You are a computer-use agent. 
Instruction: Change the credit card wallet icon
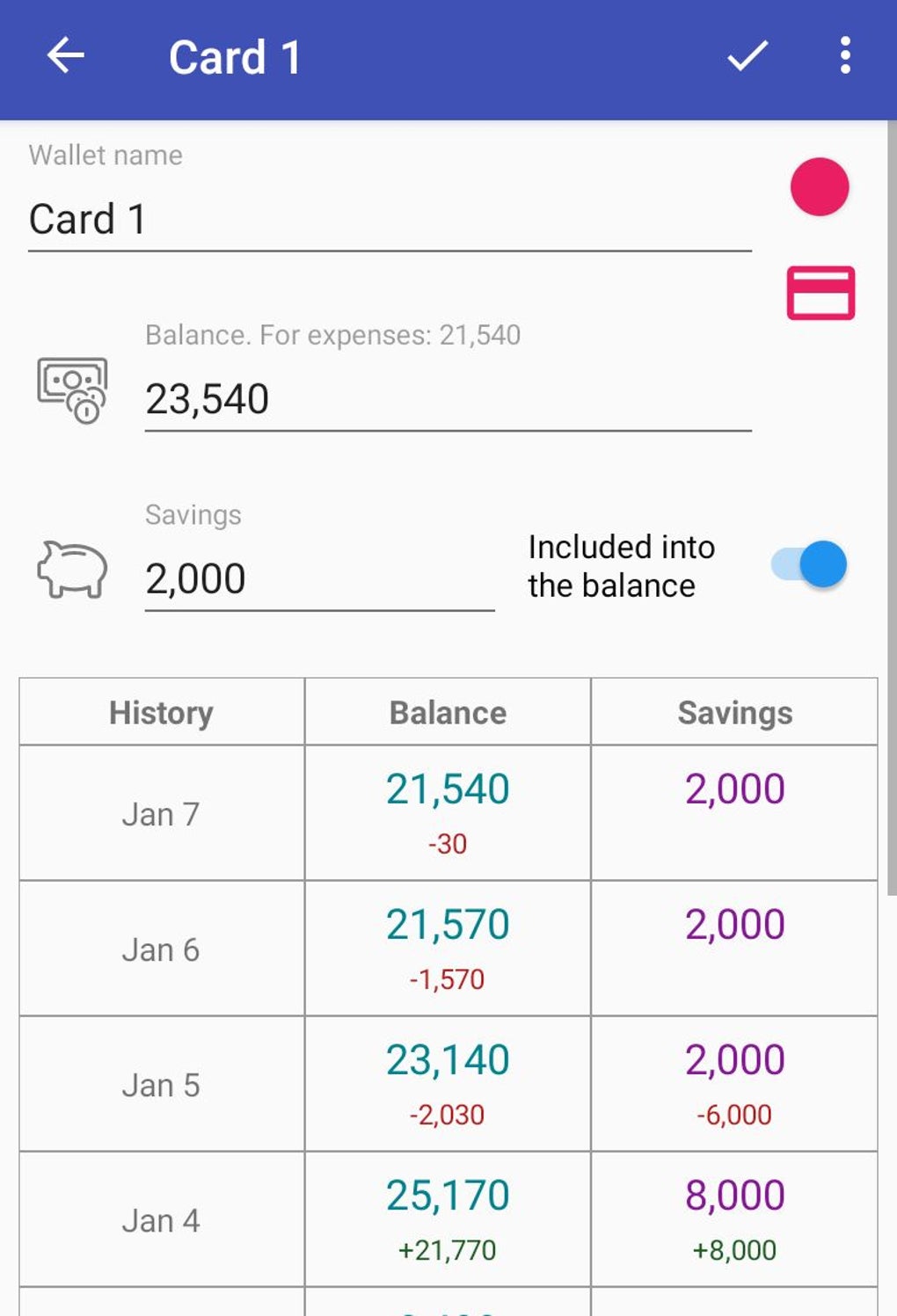click(x=820, y=293)
